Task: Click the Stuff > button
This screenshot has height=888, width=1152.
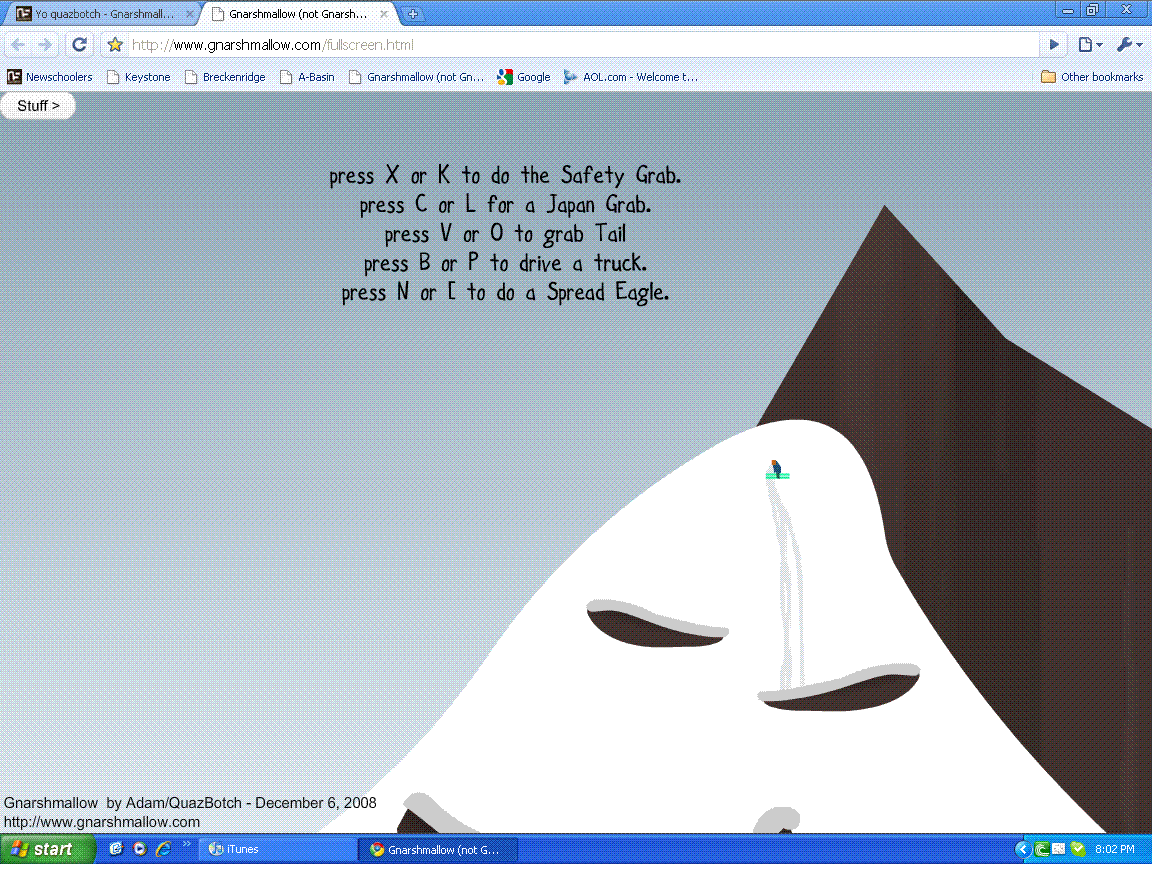Action: [38, 105]
